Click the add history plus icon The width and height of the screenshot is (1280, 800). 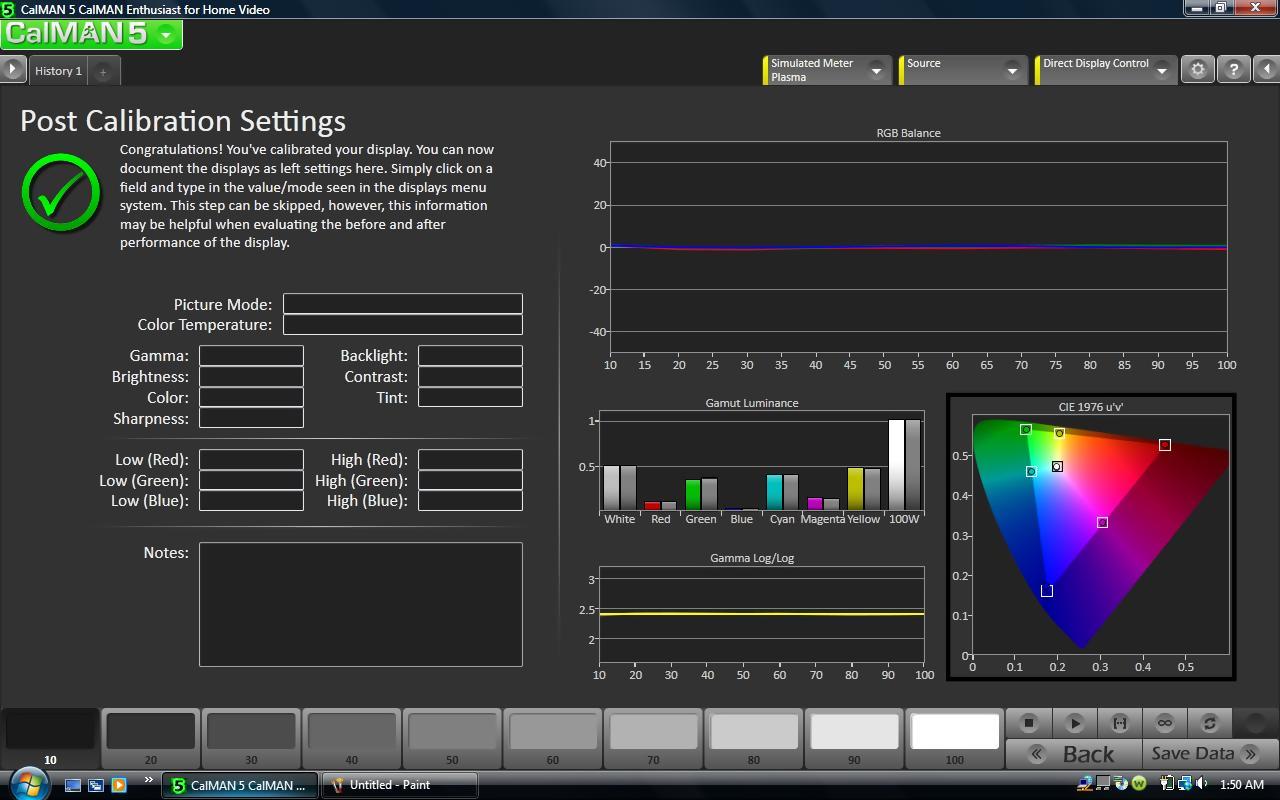tap(102, 71)
